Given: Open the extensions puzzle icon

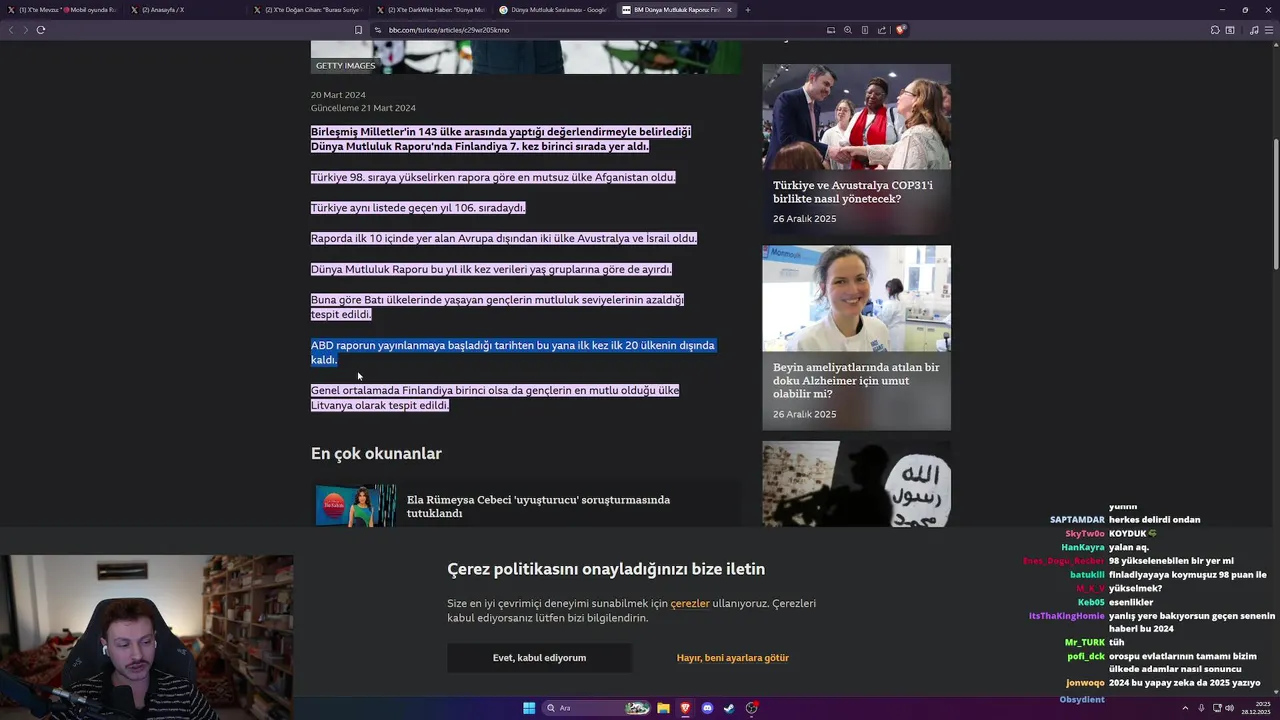Looking at the screenshot, I should coord(1215,30).
